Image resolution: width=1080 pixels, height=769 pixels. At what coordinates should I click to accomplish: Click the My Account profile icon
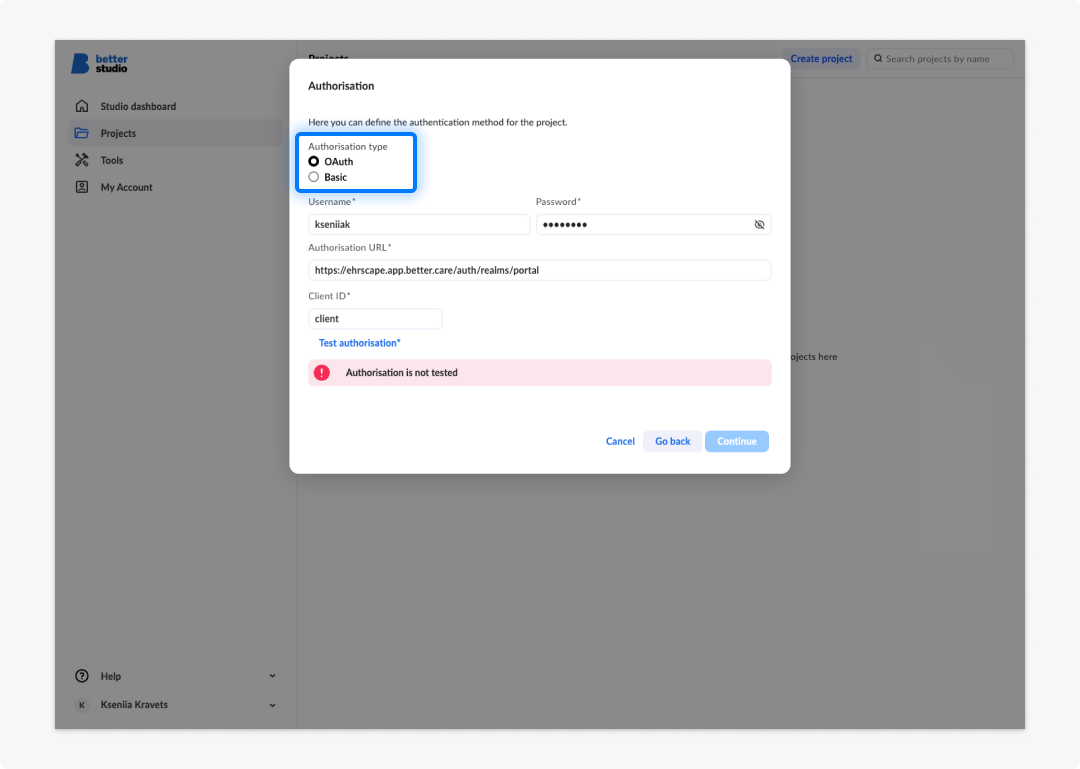(82, 187)
